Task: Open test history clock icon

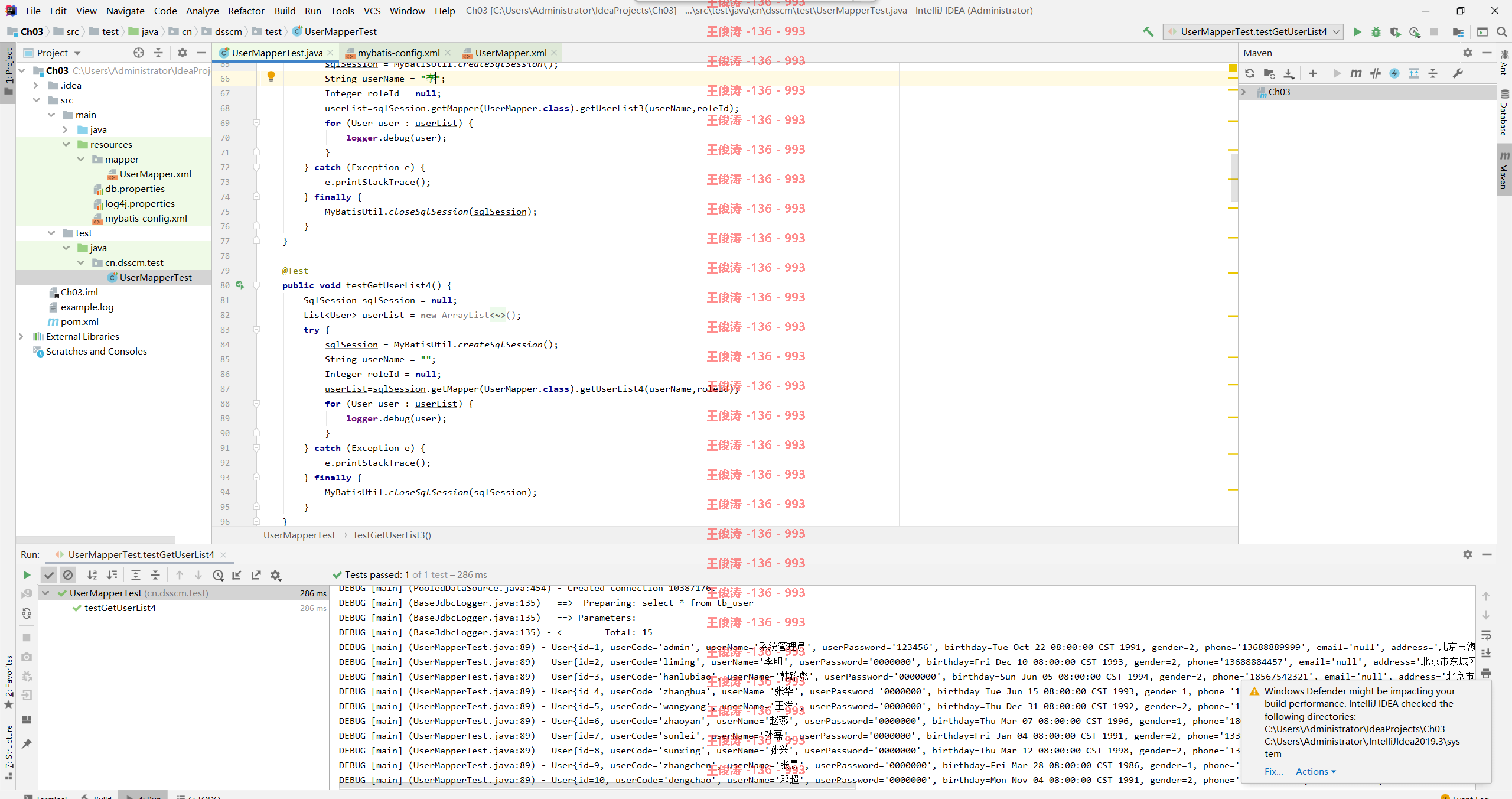Action: [218, 575]
